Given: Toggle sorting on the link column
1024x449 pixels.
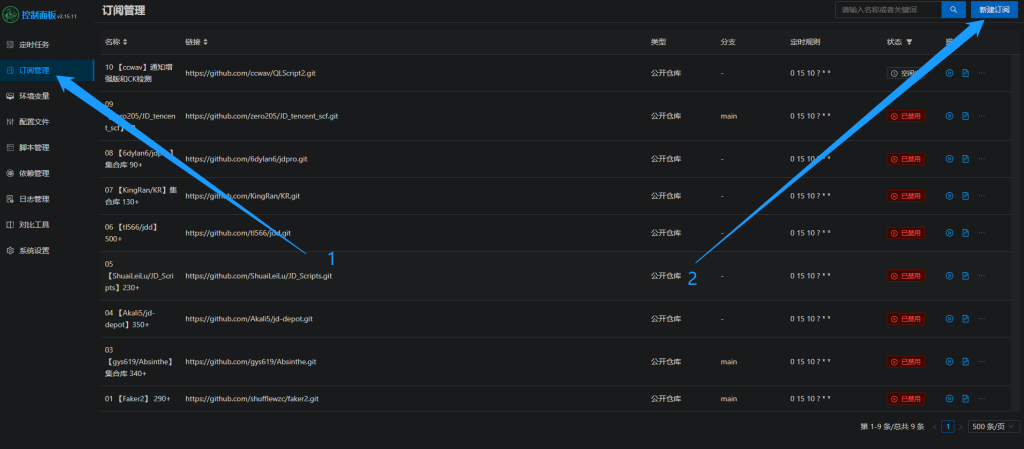Looking at the screenshot, I should [x=205, y=42].
